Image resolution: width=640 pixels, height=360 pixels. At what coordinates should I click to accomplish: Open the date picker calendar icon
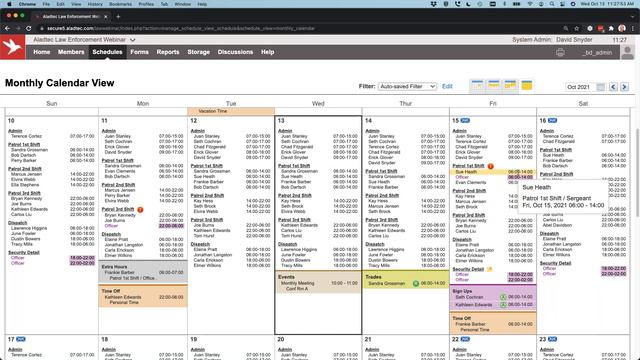600,87
